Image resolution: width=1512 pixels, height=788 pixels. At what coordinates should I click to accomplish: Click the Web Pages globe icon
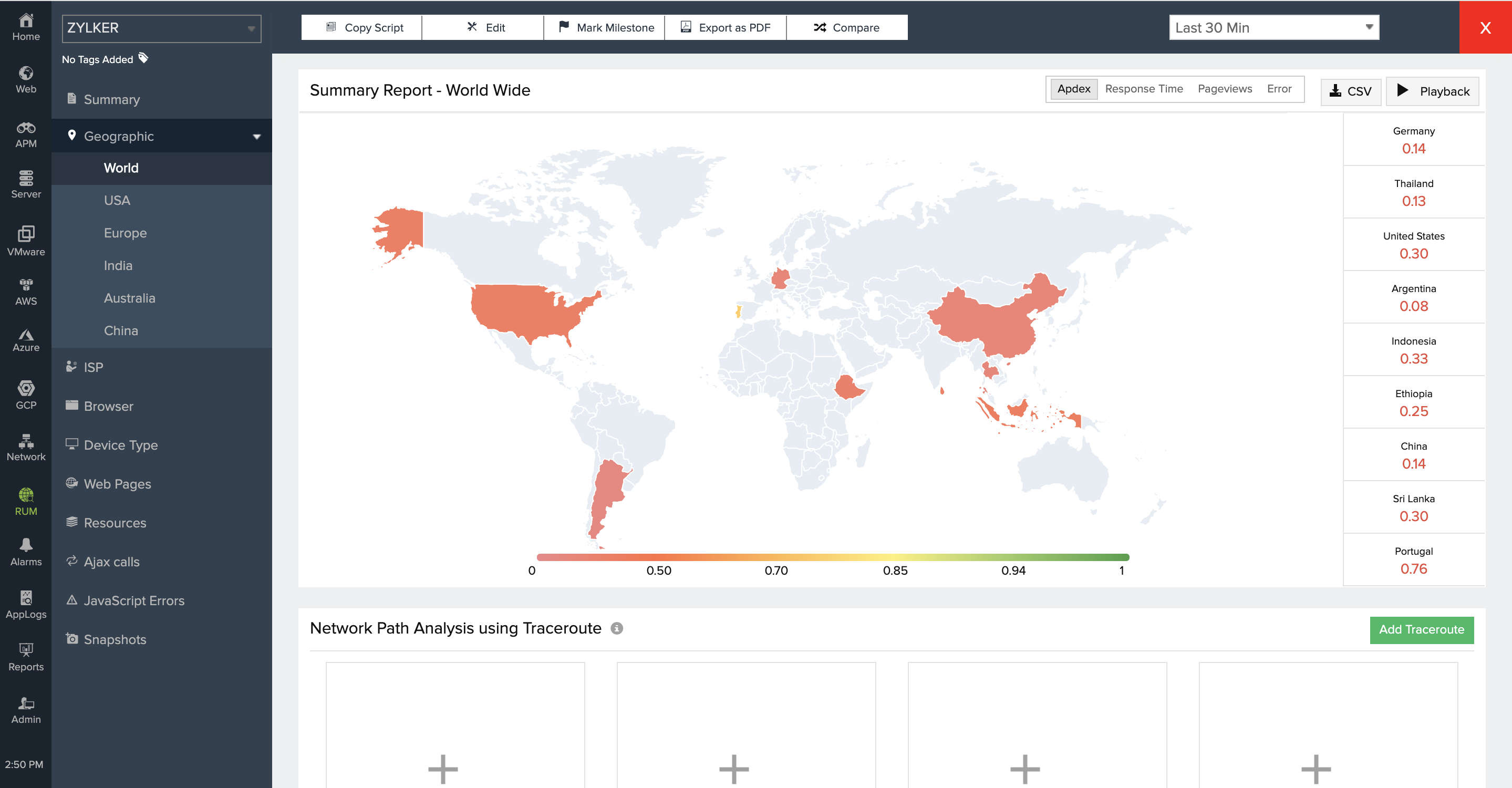(71, 482)
